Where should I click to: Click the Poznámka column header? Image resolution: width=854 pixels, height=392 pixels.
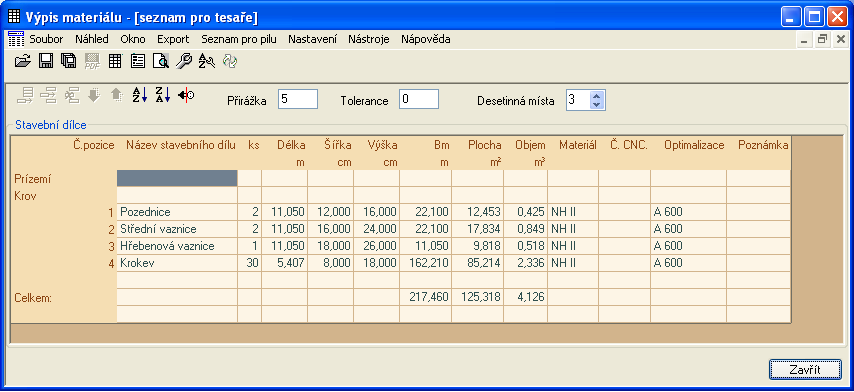[x=763, y=145]
